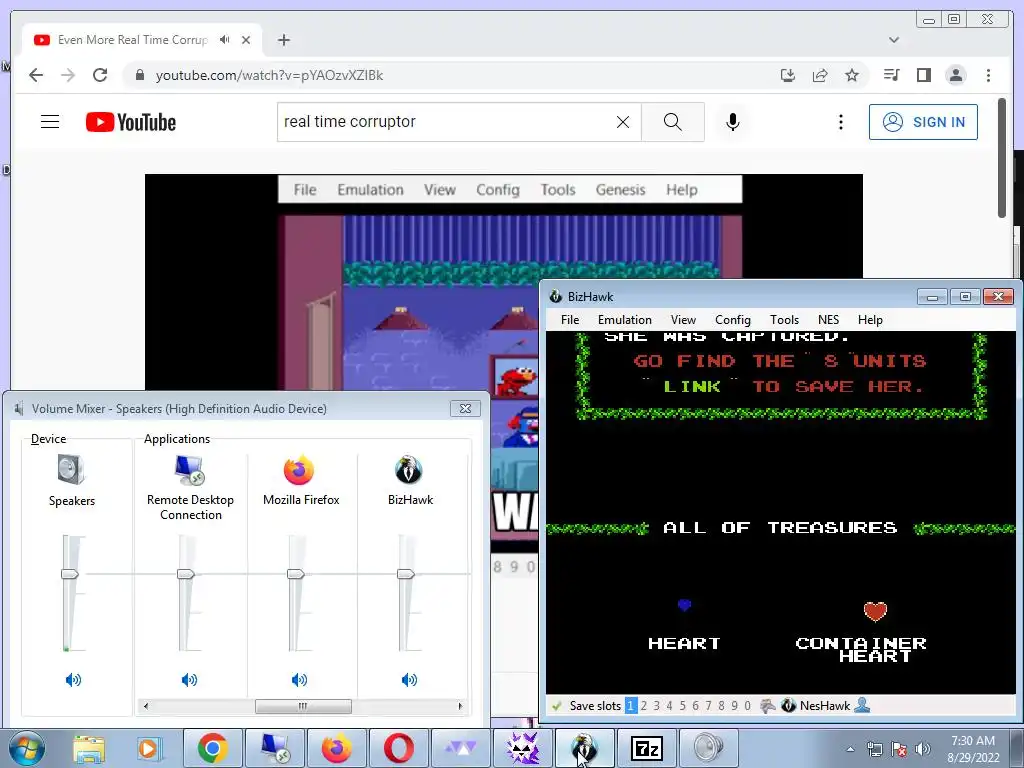Click the BizHawk volume slider handle

point(406,574)
